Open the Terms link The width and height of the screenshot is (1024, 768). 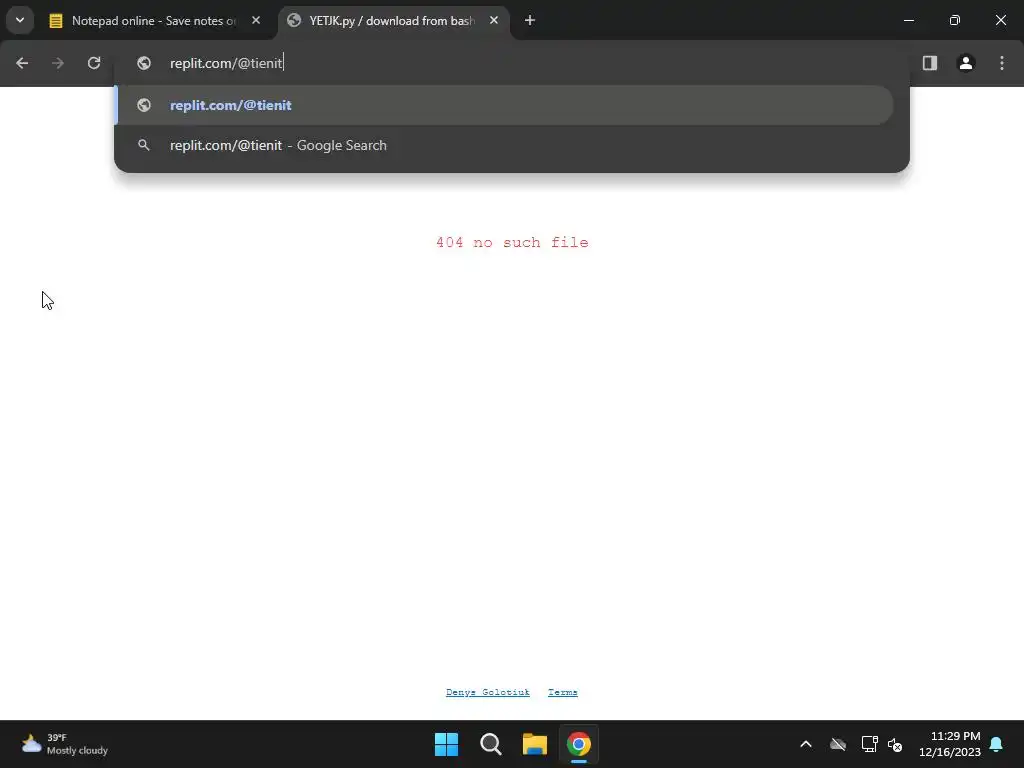563,692
